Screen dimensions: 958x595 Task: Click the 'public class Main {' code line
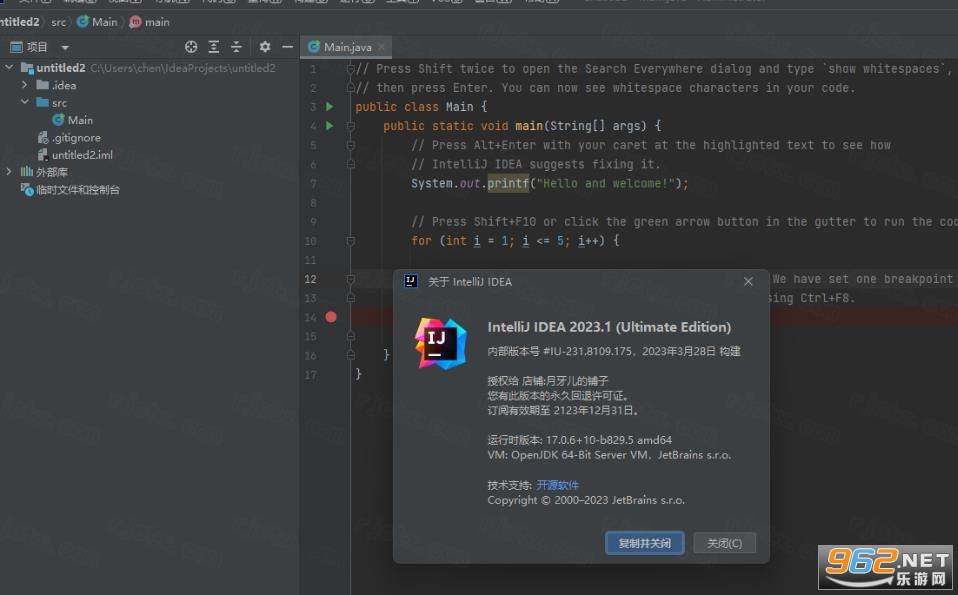click(x=421, y=107)
